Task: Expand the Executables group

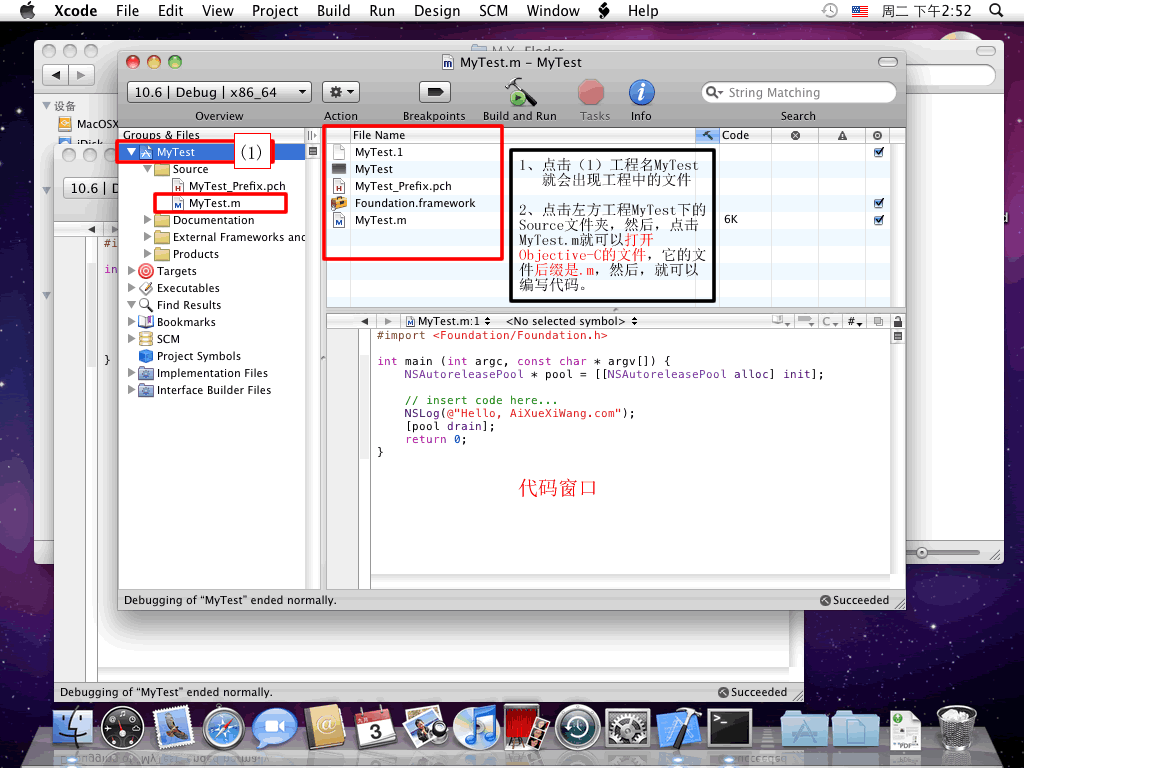Action: (132, 287)
